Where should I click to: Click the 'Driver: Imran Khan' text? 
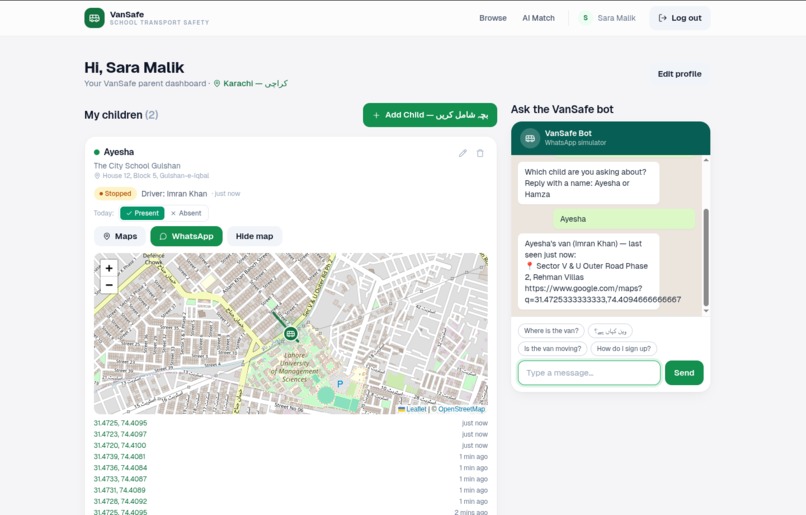click(174, 194)
